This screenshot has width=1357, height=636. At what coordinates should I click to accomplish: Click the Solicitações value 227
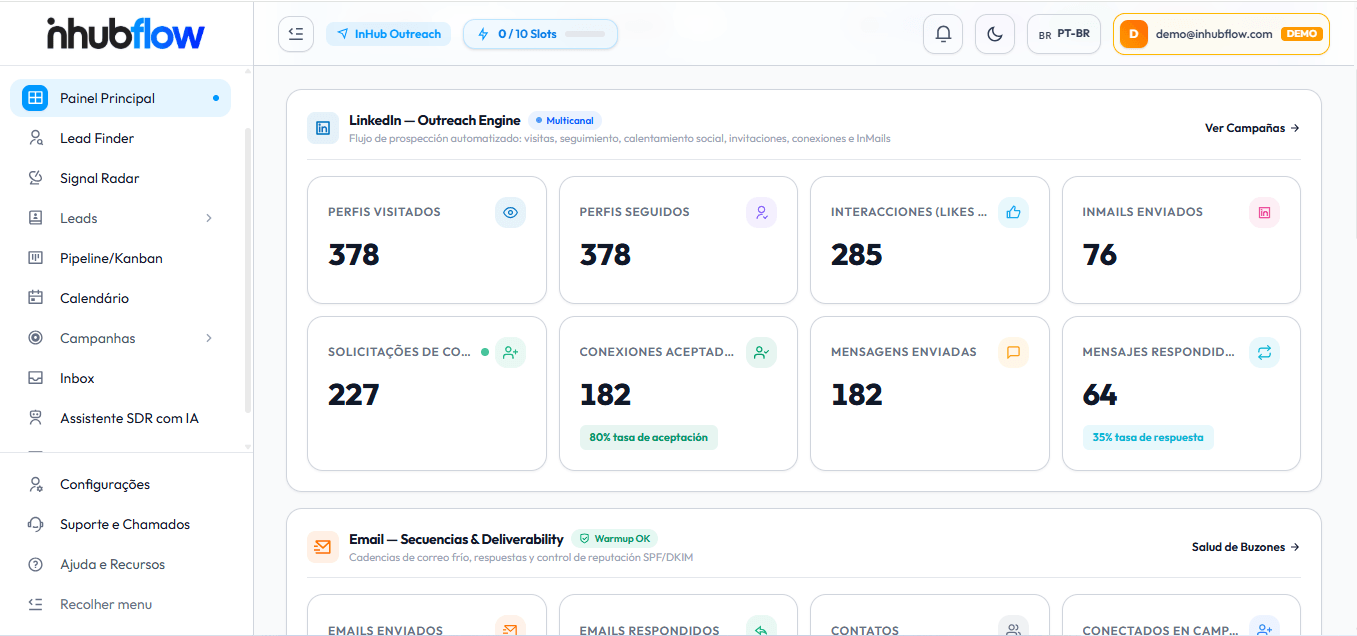tap(354, 395)
